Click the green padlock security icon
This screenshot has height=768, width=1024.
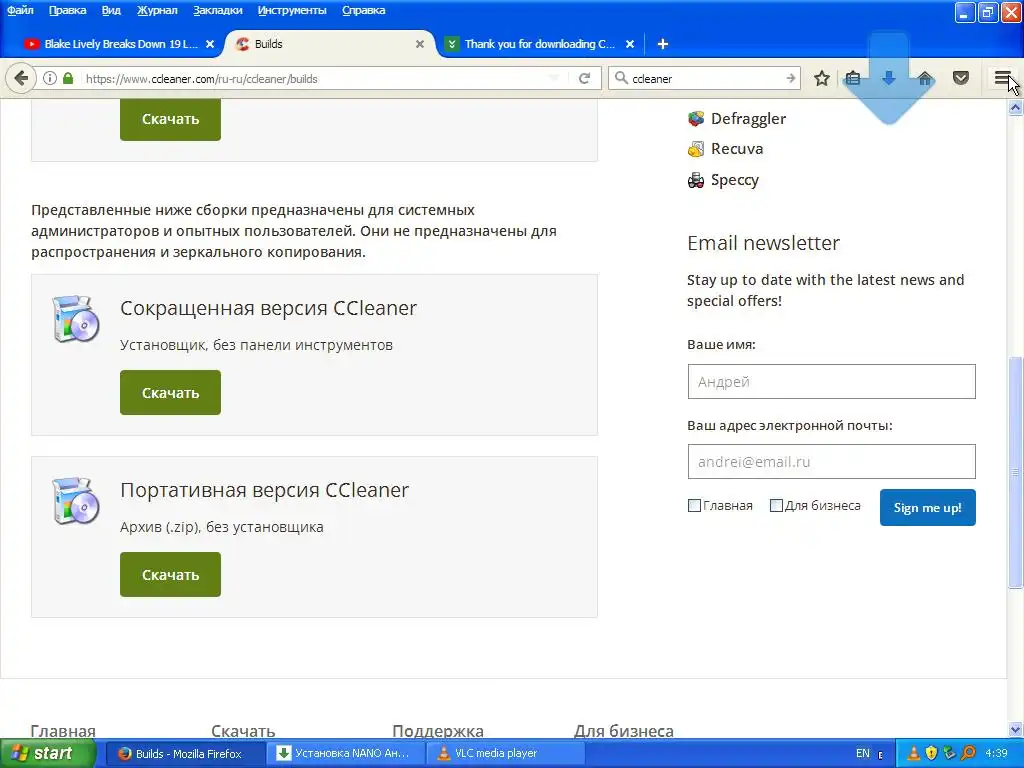point(68,78)
